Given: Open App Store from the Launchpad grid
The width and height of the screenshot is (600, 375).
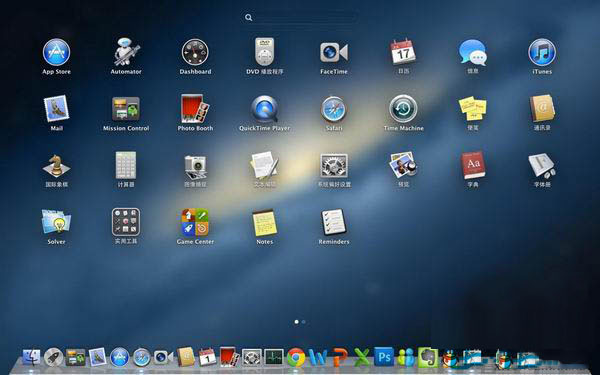Looking at the screenshot, I should pyautogui.click(x=56, y=52).
